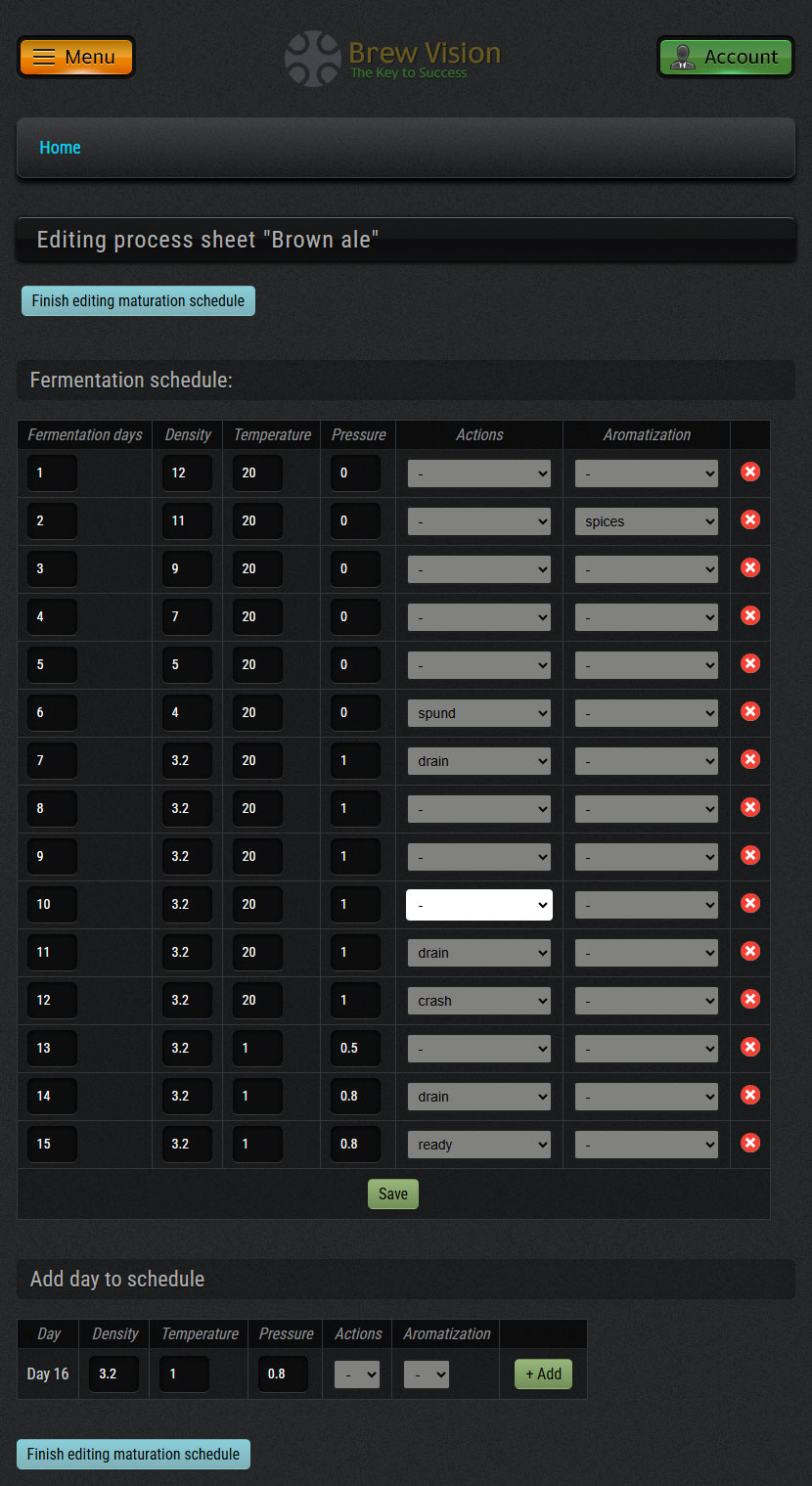Save the fermentation schedule
The image size is (812, 1486).
[x=393, y=1194]
